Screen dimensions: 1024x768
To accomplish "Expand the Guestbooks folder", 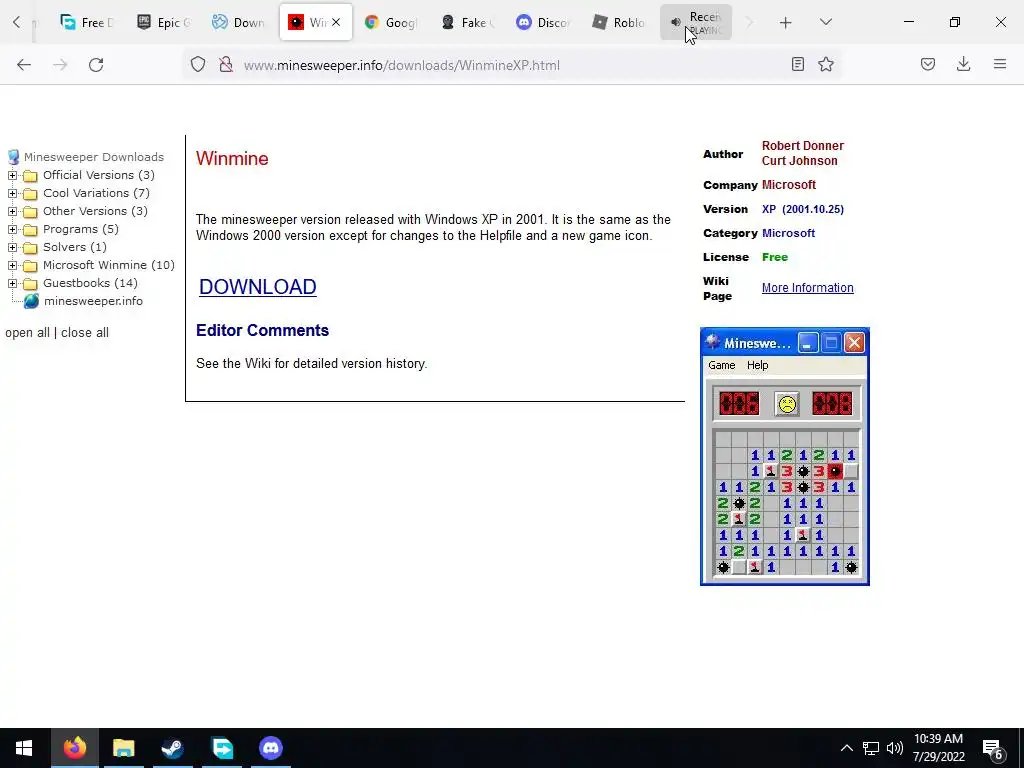I will (x=12, y=283).
